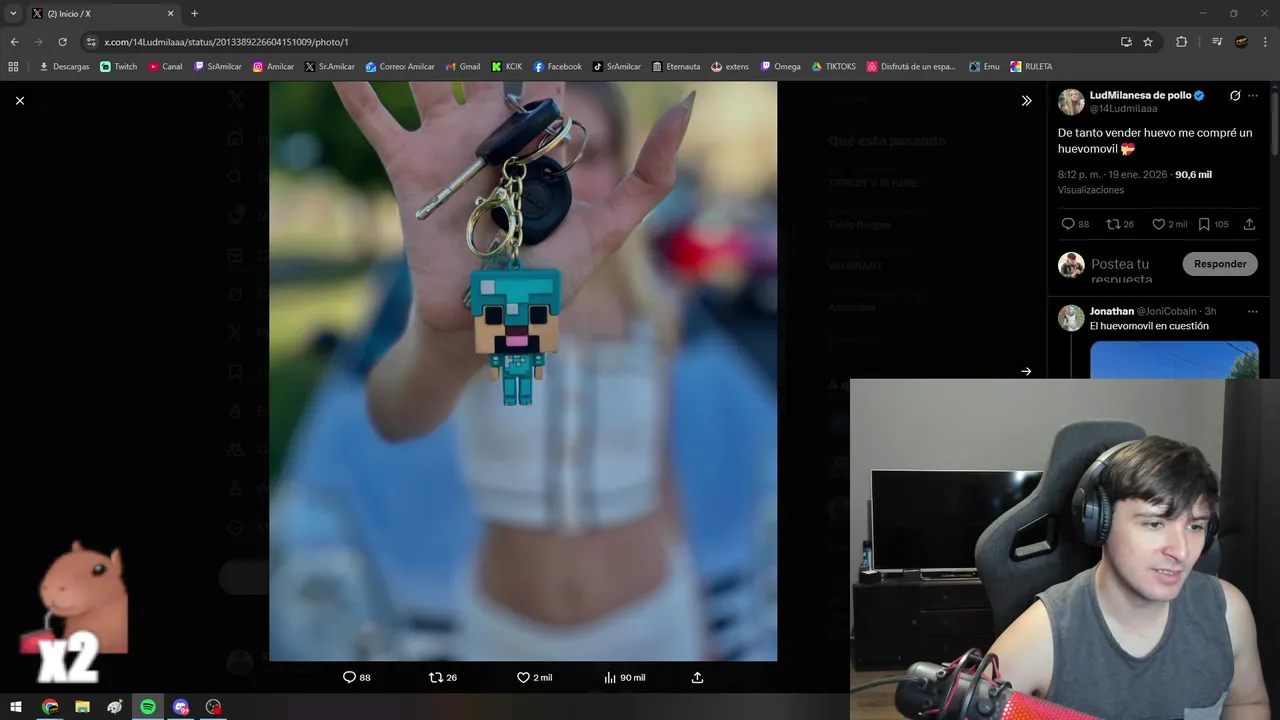Click the install app icon in address bar
This screenshot has height=720, width=1280.
tap(1126, 42)
